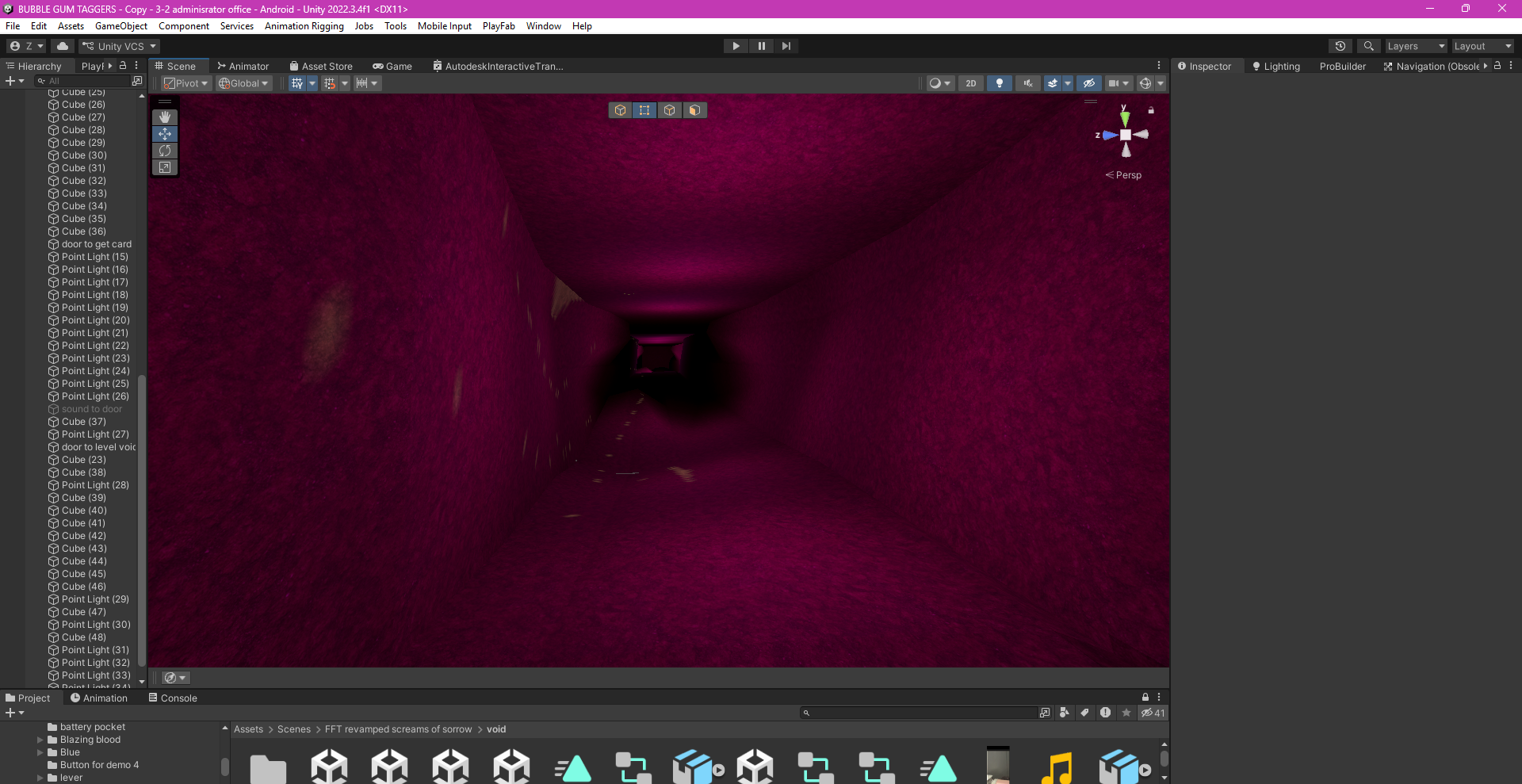
Task: Toggle scene visibility hidden-eye button
Action: point(1089,83)
